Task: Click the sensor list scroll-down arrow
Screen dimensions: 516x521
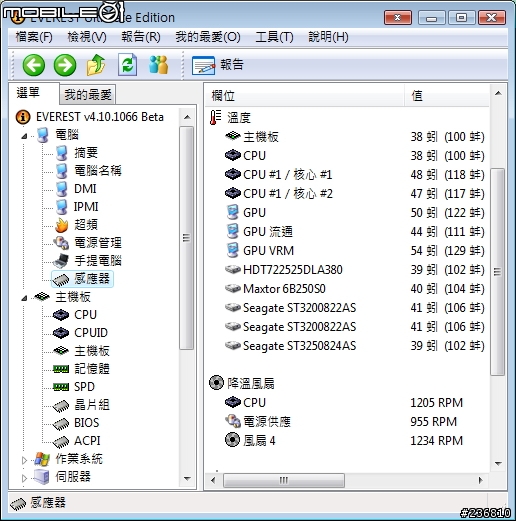Action: 498,464
